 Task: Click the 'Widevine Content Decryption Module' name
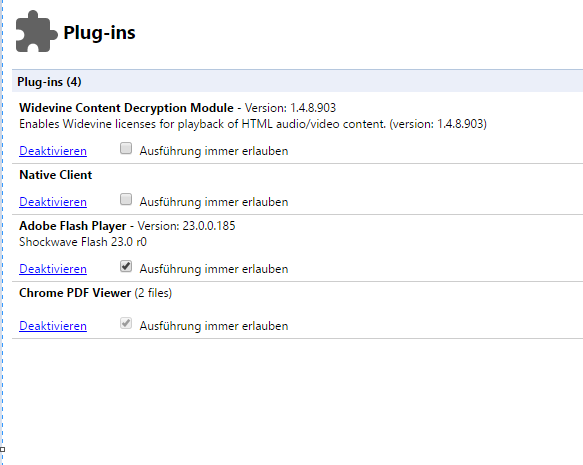coord(126,108)
